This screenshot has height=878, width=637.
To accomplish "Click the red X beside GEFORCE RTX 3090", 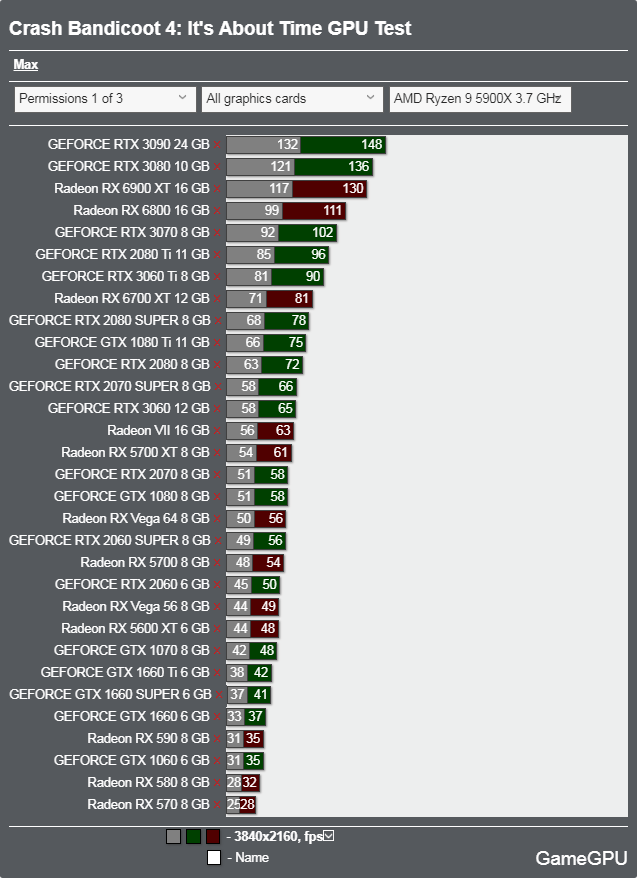I will pos(217,145).
